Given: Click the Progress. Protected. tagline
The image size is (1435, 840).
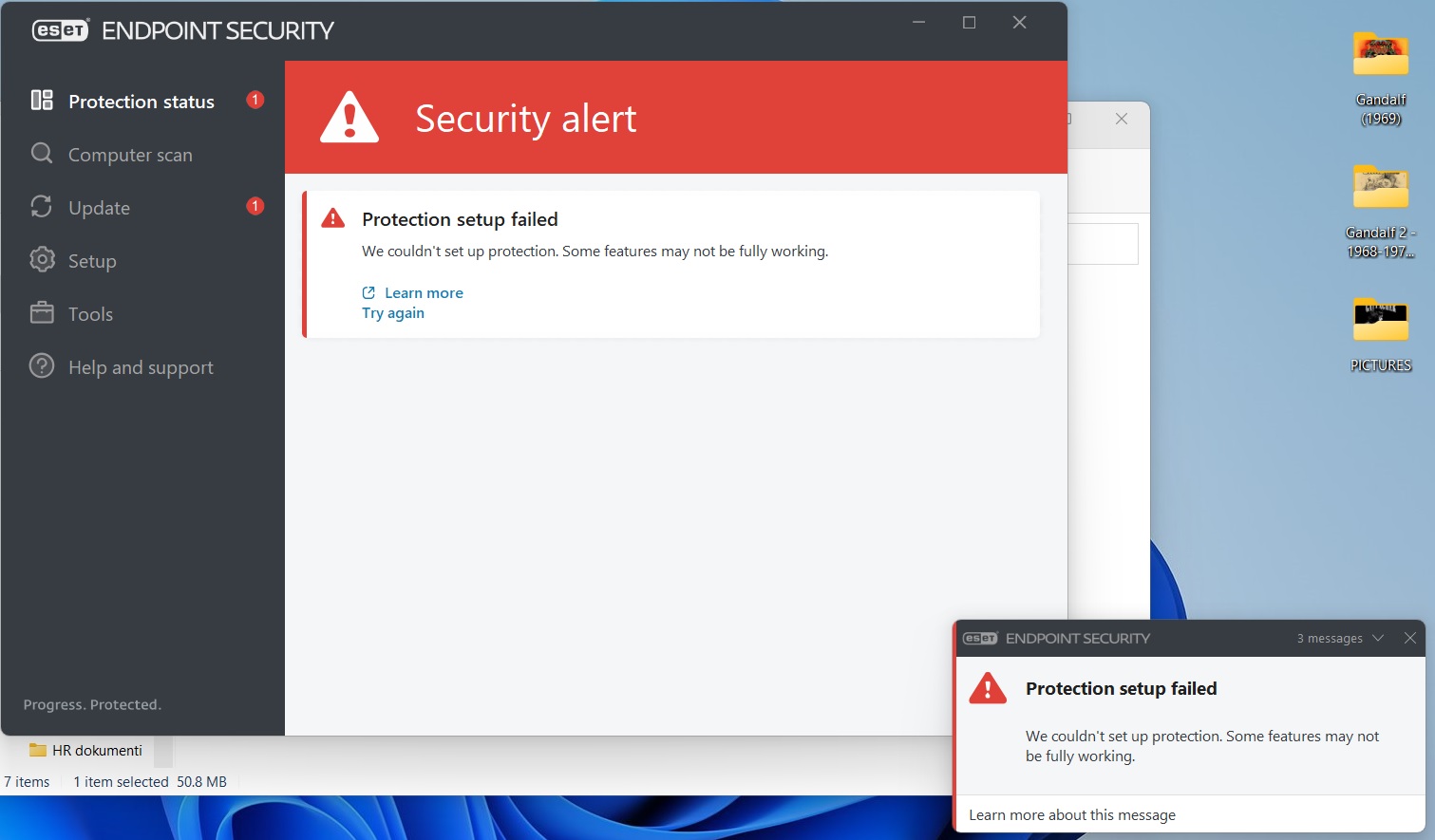Looking at the screenshot, I should click(x=92, y=704).
